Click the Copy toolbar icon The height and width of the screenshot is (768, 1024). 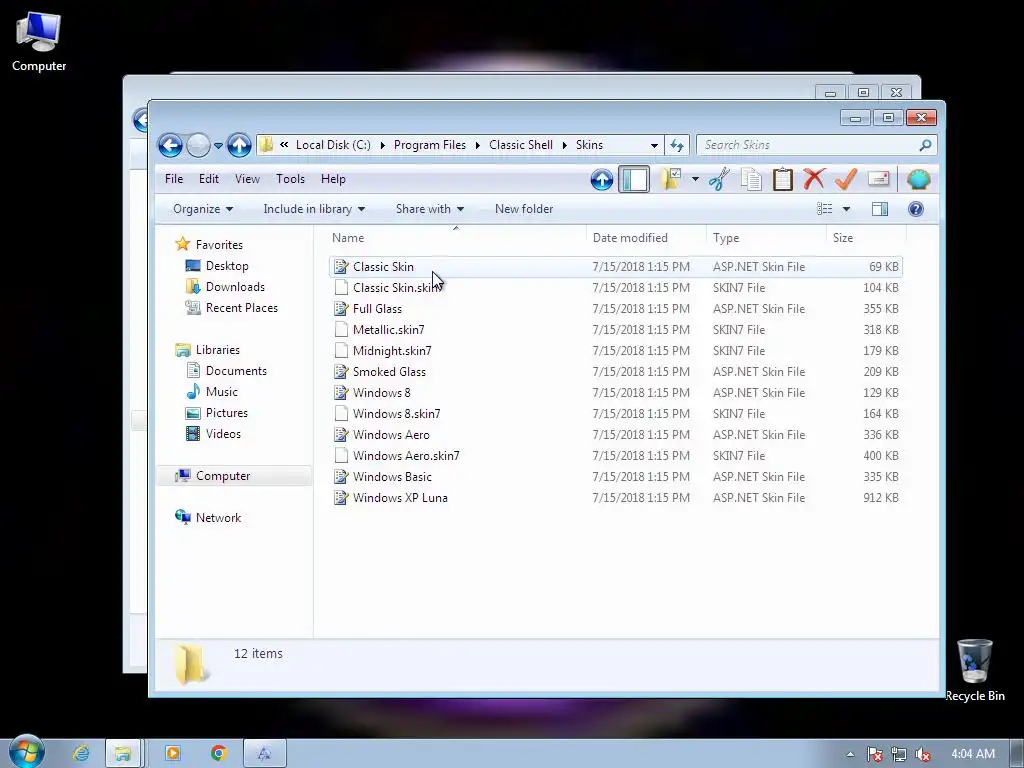tap(751, 179)
